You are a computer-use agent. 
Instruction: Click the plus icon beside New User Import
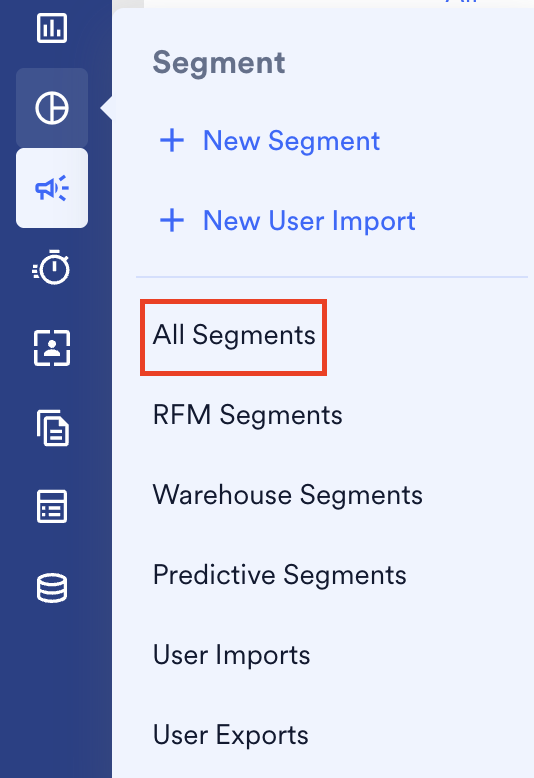(172, 220)
